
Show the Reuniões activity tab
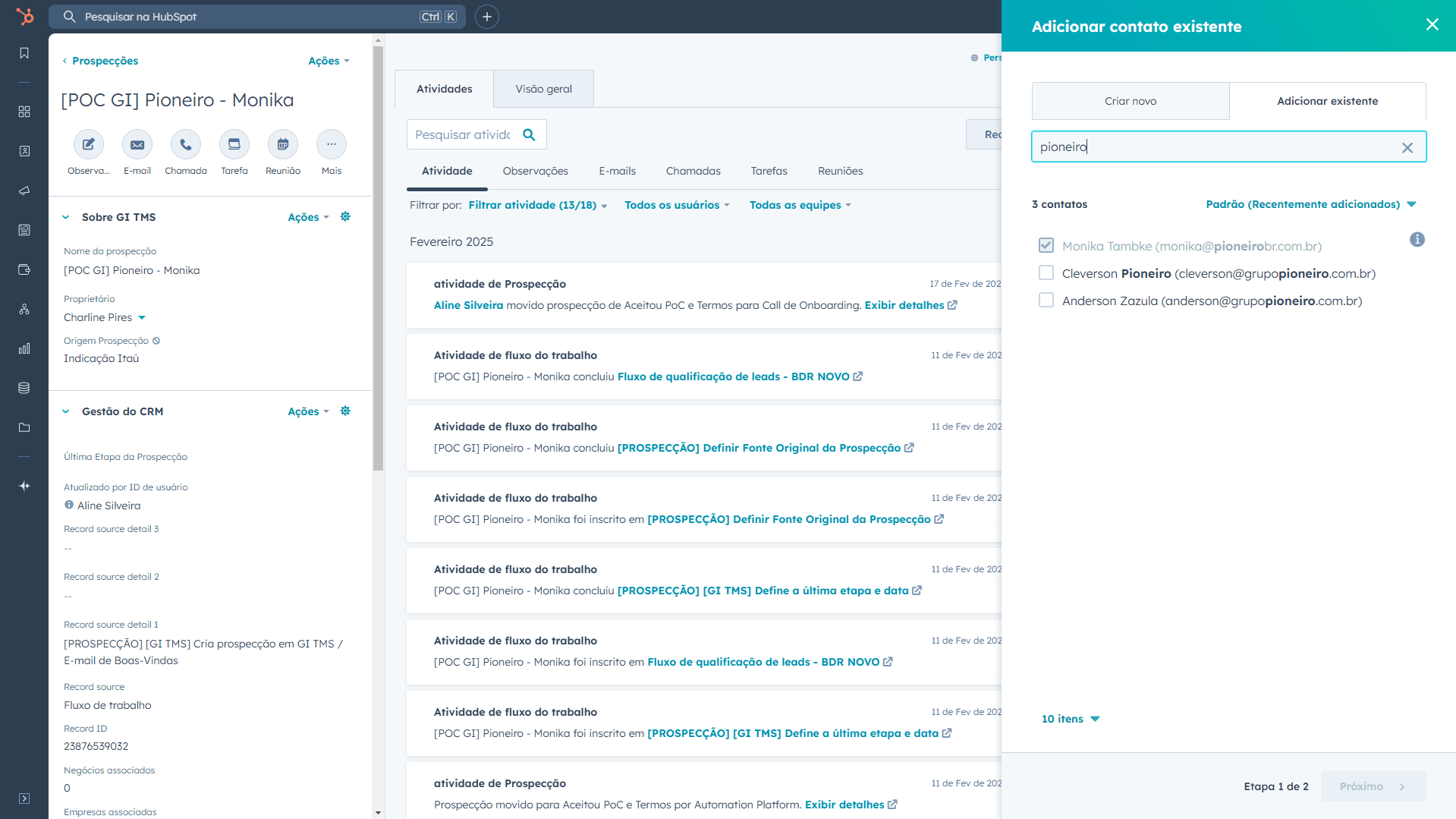tap(841, 171)
